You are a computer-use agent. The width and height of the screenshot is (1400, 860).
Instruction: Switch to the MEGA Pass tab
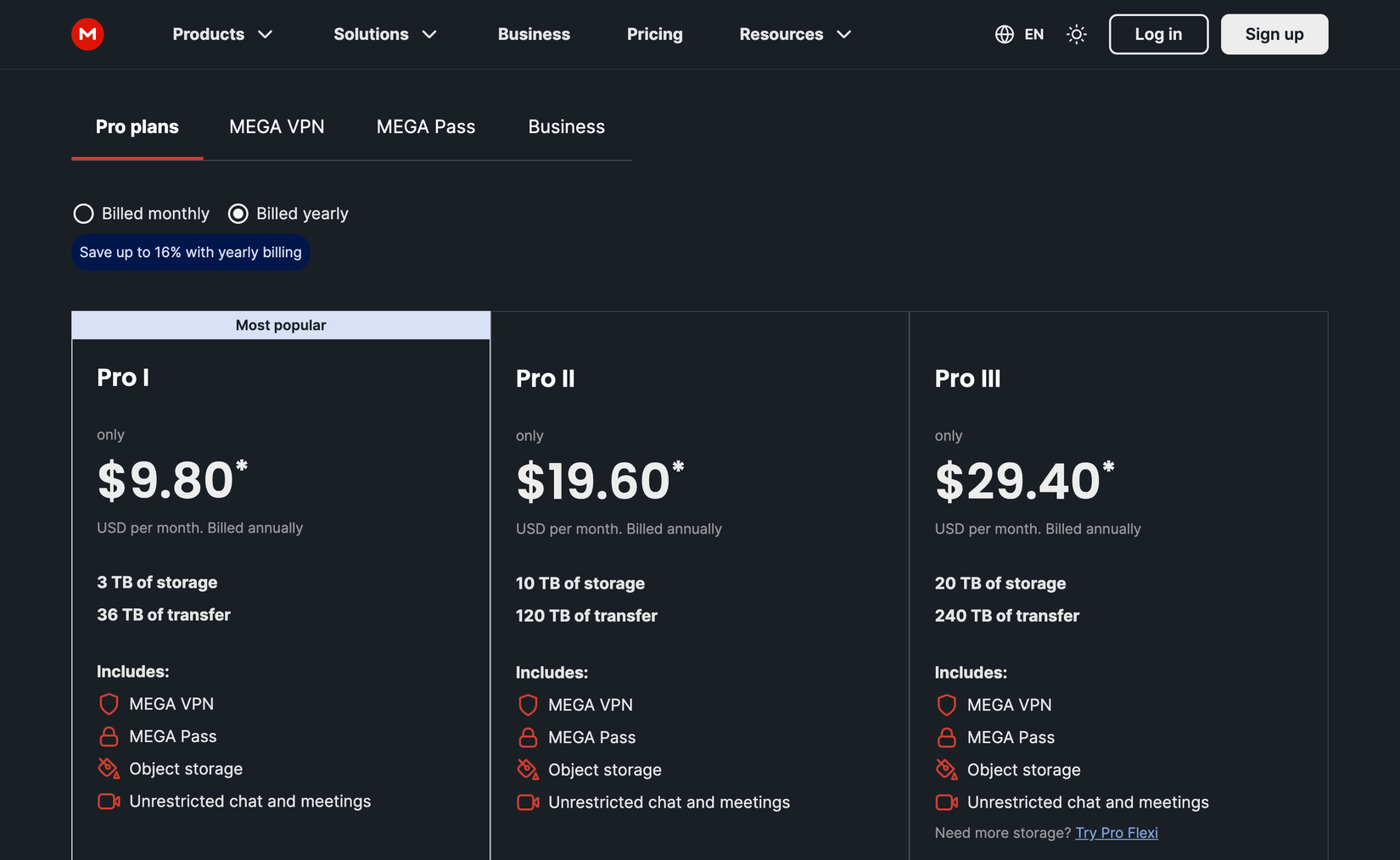click(426, 126)
